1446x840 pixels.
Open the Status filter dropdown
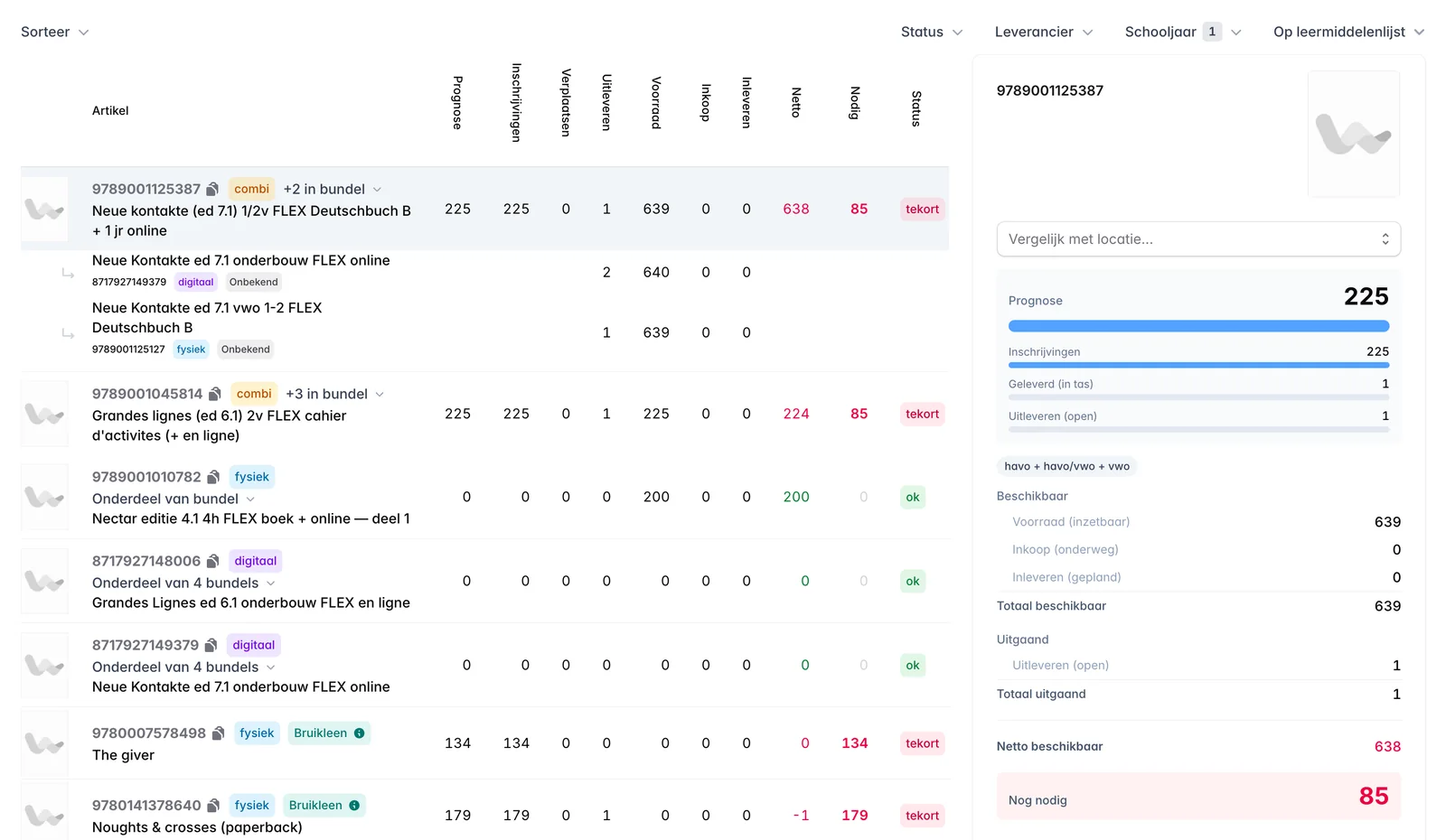point(932,32)
